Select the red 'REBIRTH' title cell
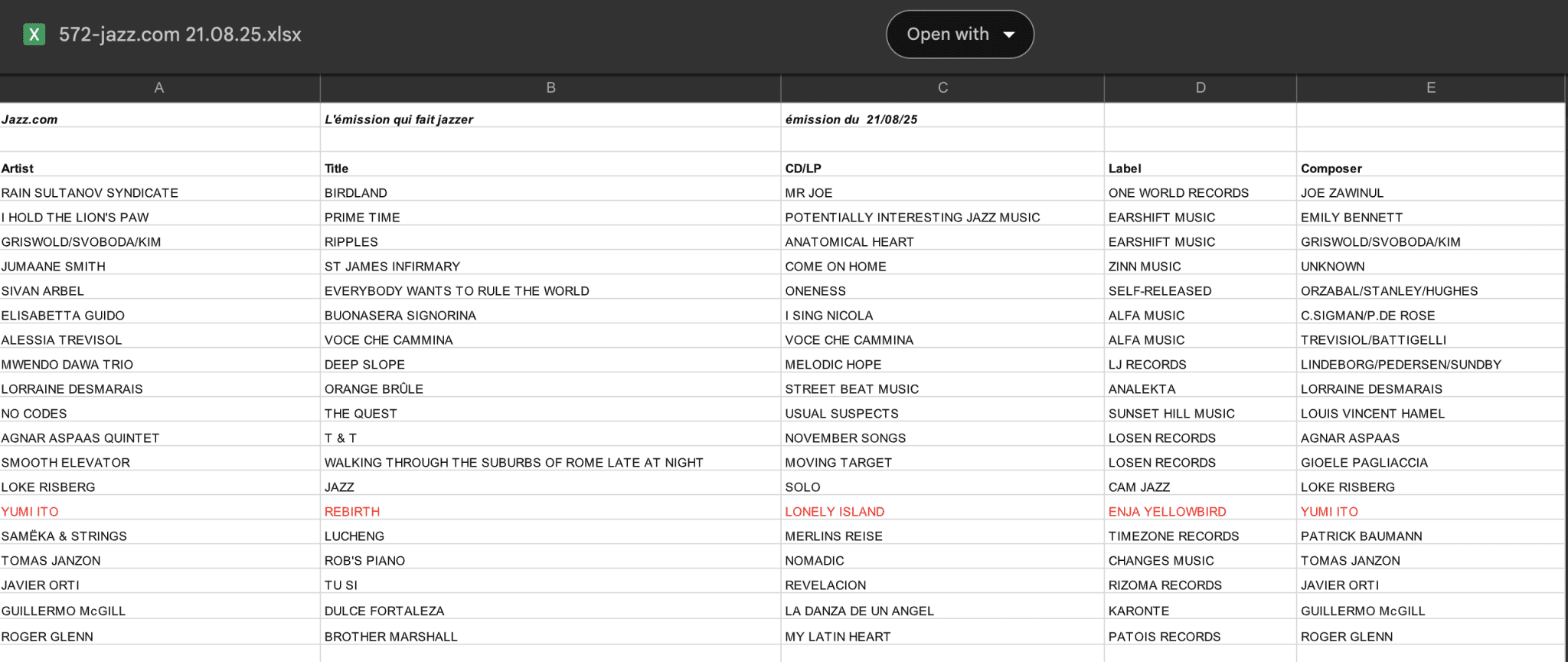The width and height of the screenshot is (1568, 662). pyautogui.click(x=550, y=508)
